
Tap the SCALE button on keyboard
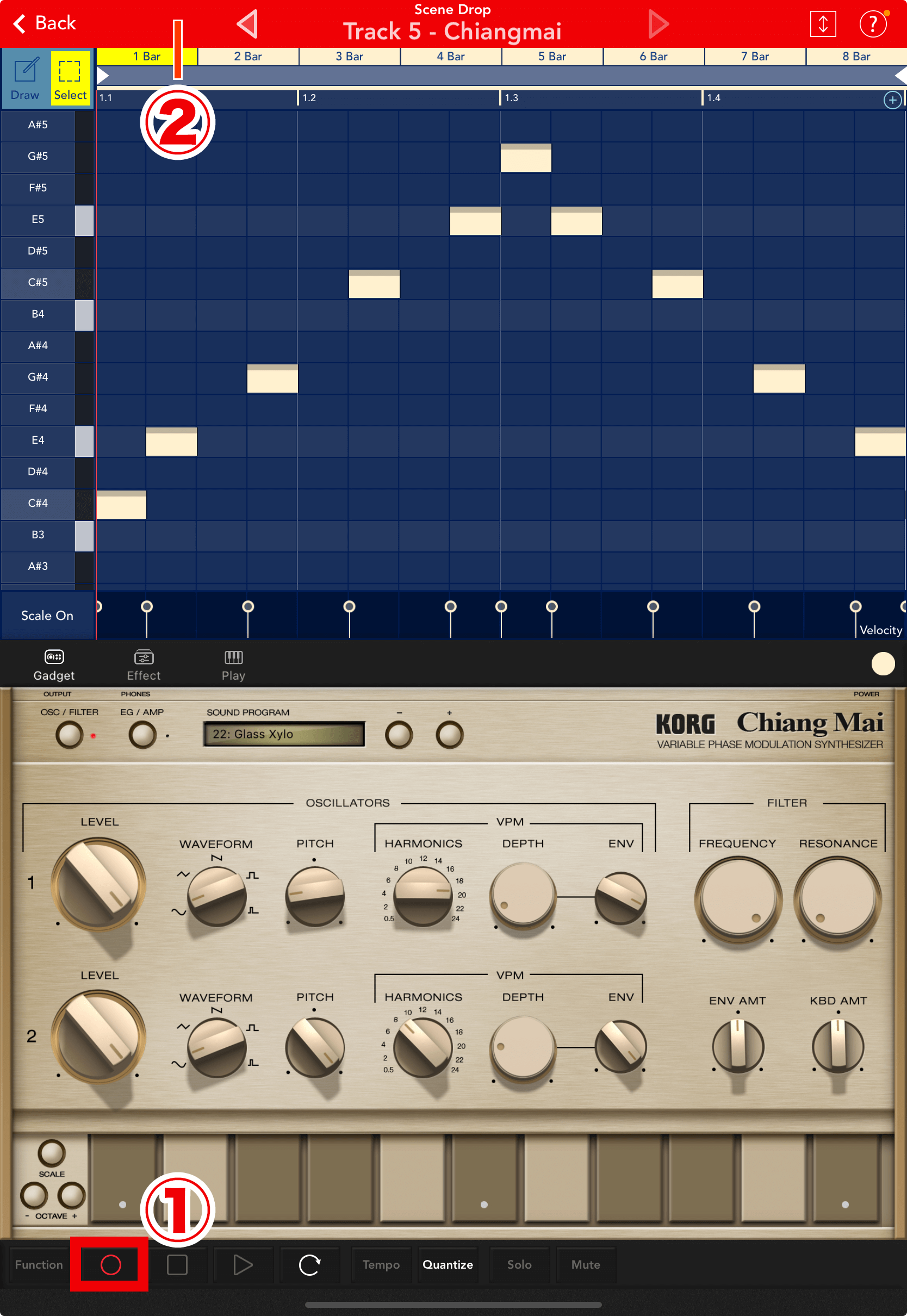click(x=52, y=1153)
